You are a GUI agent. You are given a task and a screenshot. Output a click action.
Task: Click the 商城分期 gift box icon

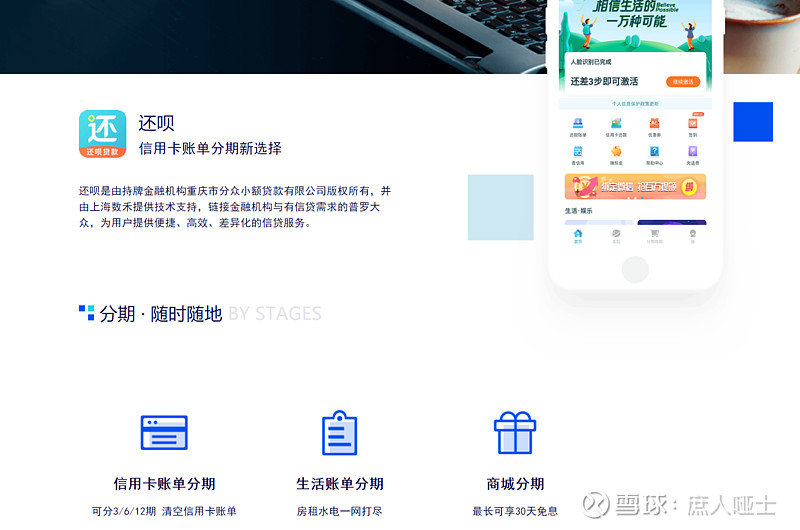click(515, 433)
